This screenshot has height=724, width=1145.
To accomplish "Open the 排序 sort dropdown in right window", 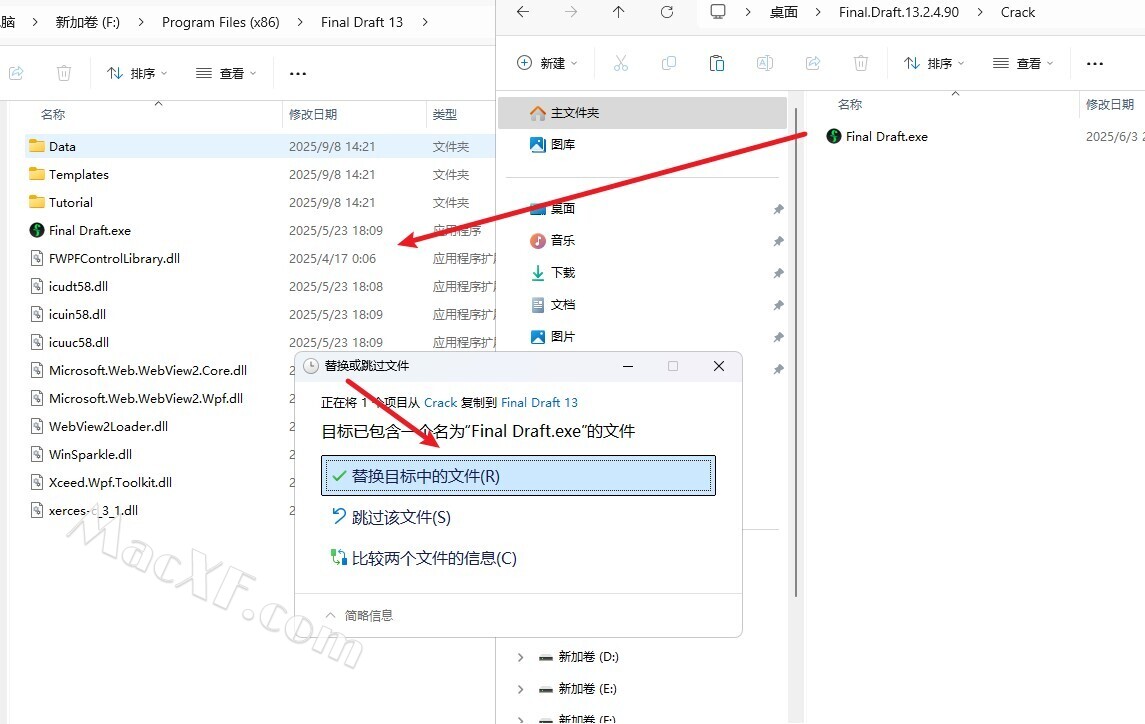I will click(934, 63).
